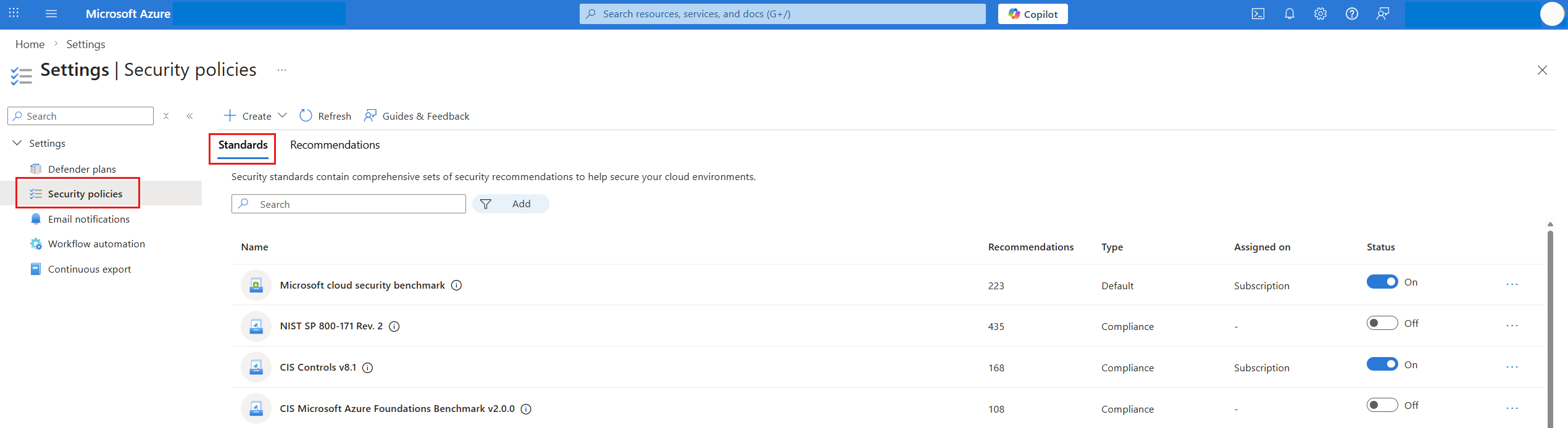Screen dimensions: 1568x428
Task: Open portal settings gear
Action: (1320, 14)
